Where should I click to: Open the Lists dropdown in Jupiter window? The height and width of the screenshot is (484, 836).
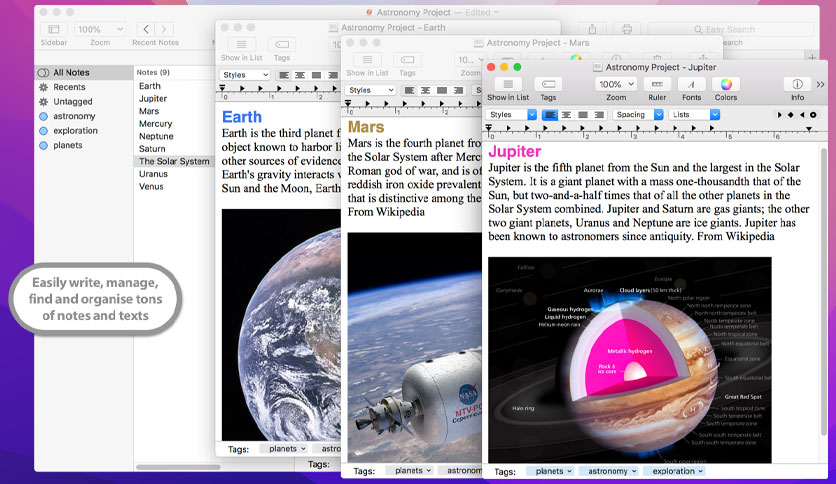(x=694, y=115)
